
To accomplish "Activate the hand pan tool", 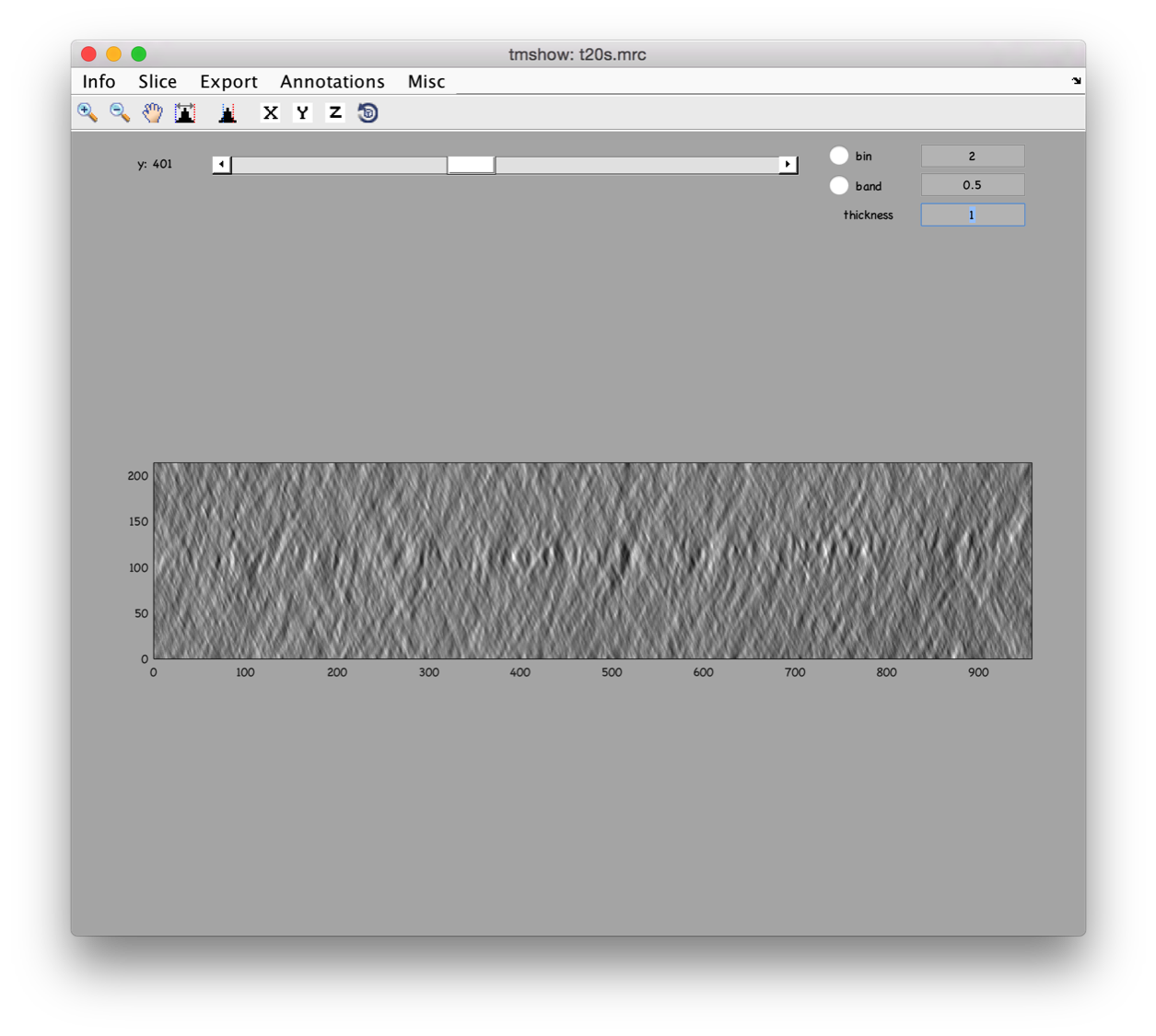I will 152,112.
